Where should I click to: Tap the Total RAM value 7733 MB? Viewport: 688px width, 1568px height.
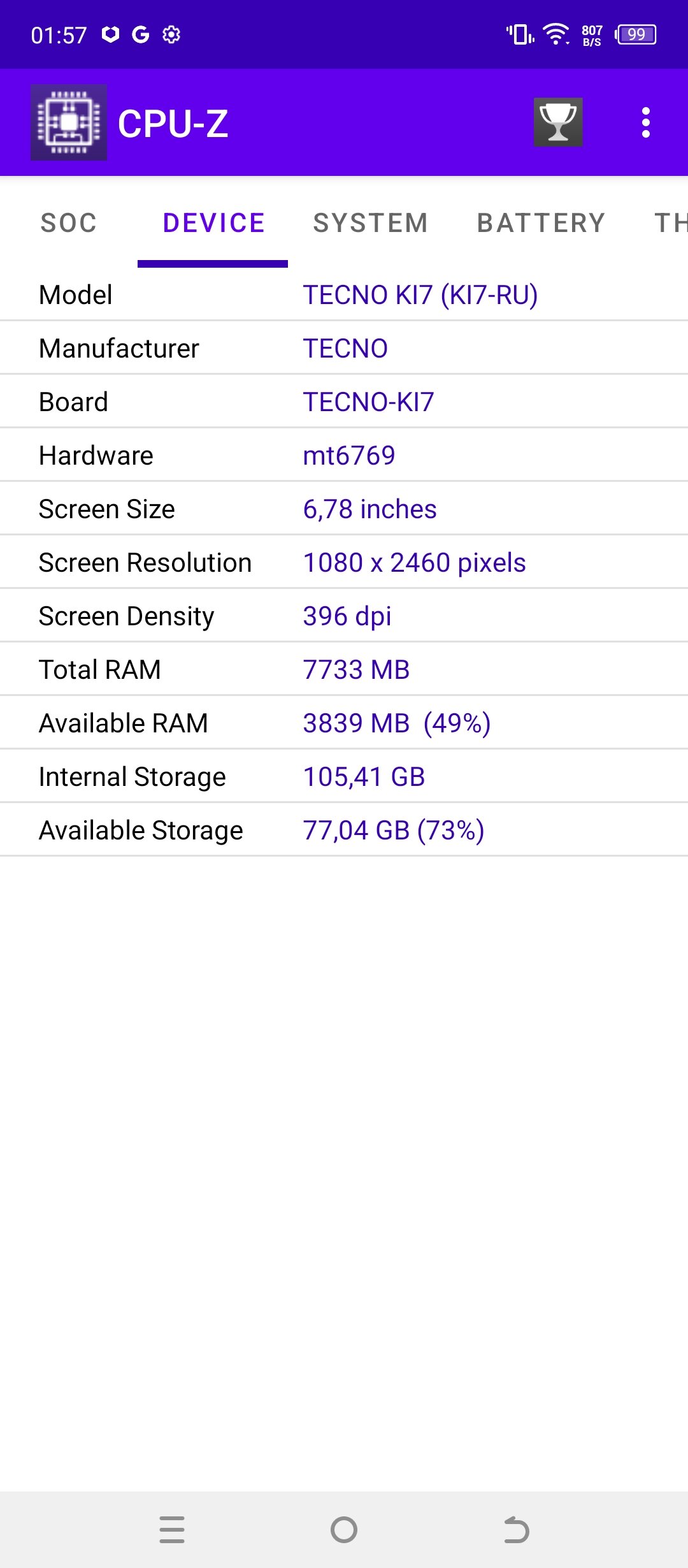pyautogui.click(x=356, y=670)
